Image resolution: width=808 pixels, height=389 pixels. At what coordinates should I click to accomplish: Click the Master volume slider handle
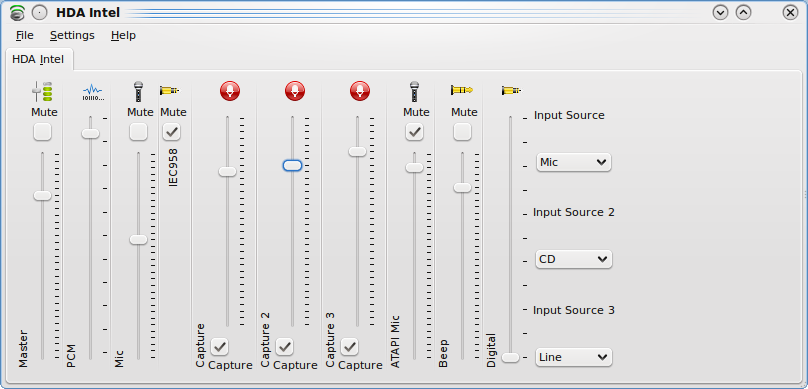point(42,195)
